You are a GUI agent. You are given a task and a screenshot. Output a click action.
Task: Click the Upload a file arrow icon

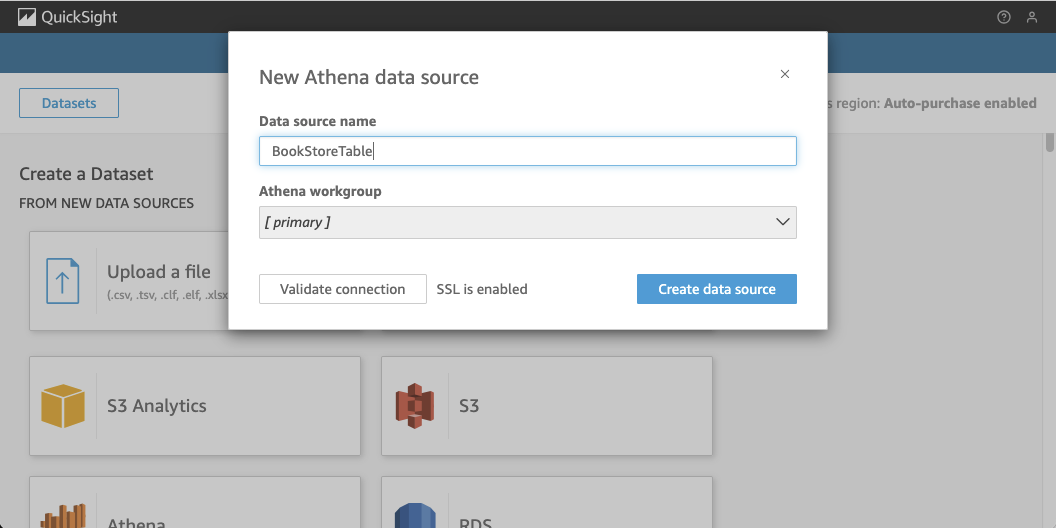(x=63, y=281)
